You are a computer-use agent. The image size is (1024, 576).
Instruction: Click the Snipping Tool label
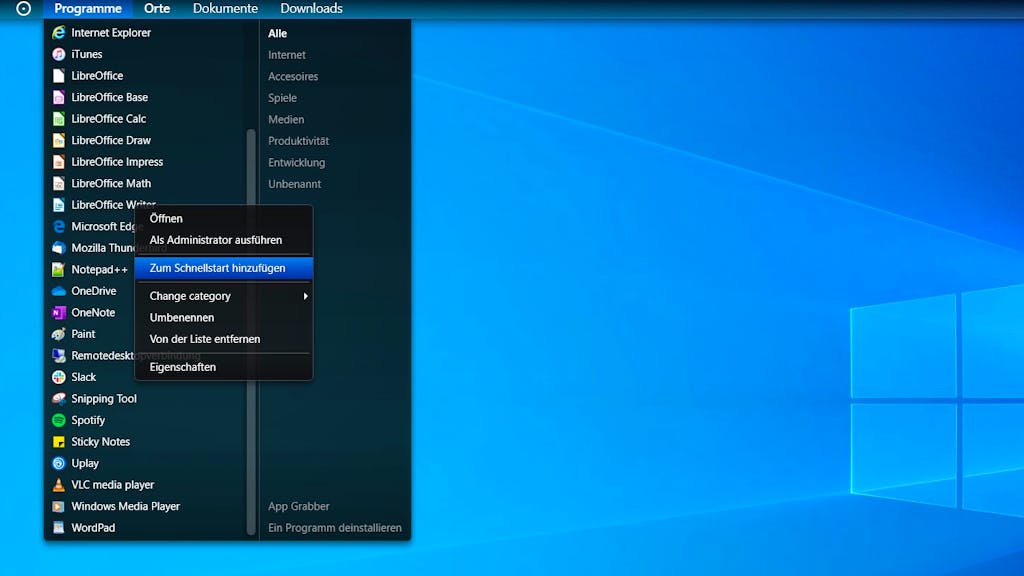[104, 399]
